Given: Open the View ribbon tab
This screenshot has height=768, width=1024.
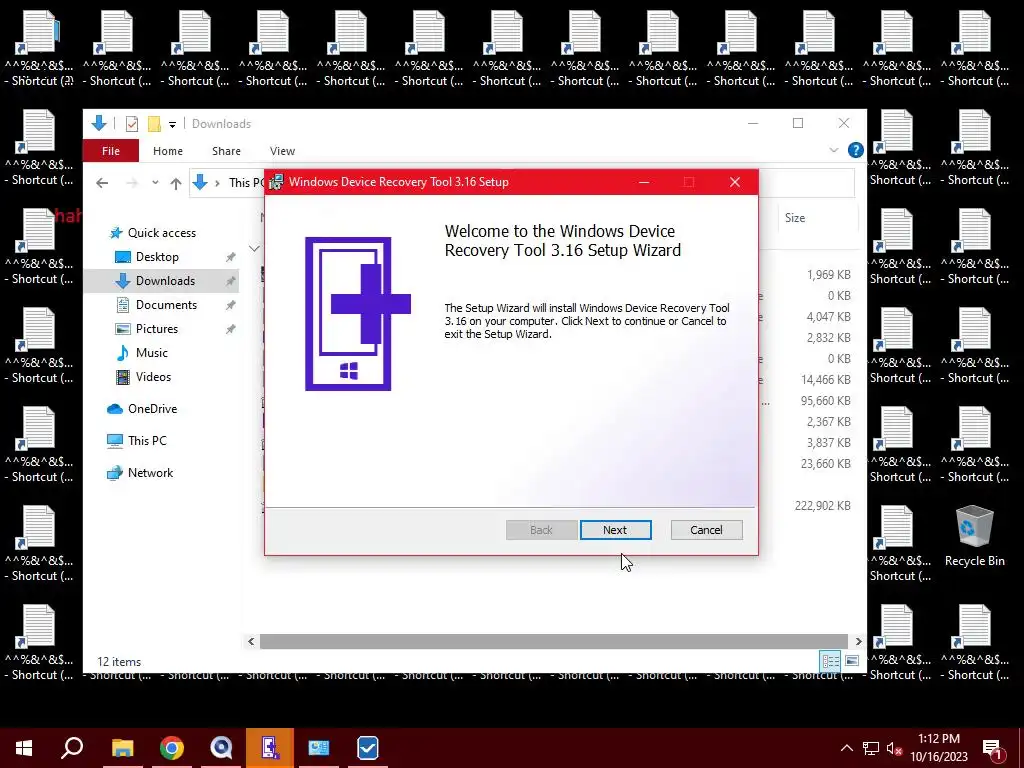Looking at the screenshot, I should tap(282, 151).
